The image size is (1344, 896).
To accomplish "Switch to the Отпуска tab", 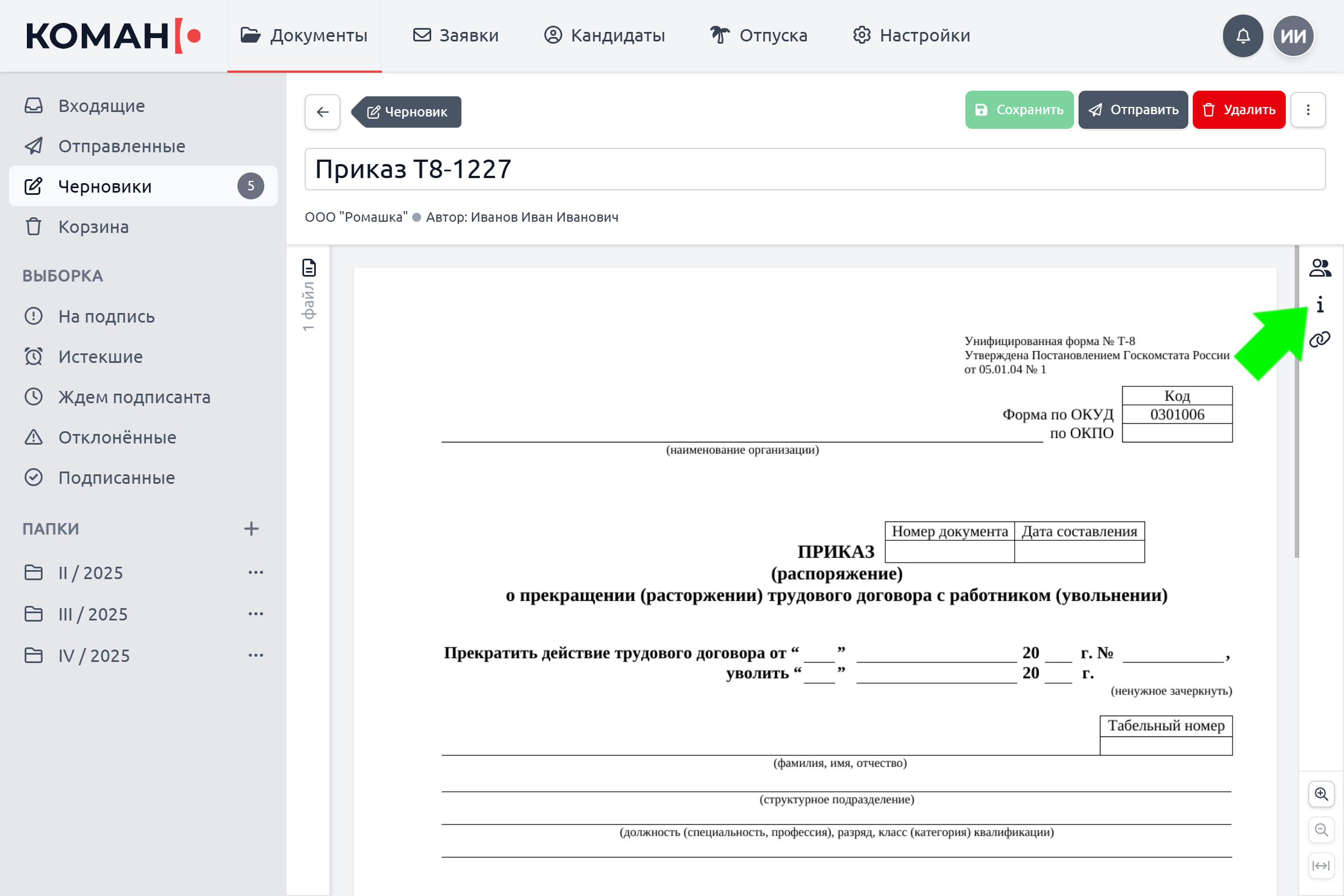I will pos(758,35).
